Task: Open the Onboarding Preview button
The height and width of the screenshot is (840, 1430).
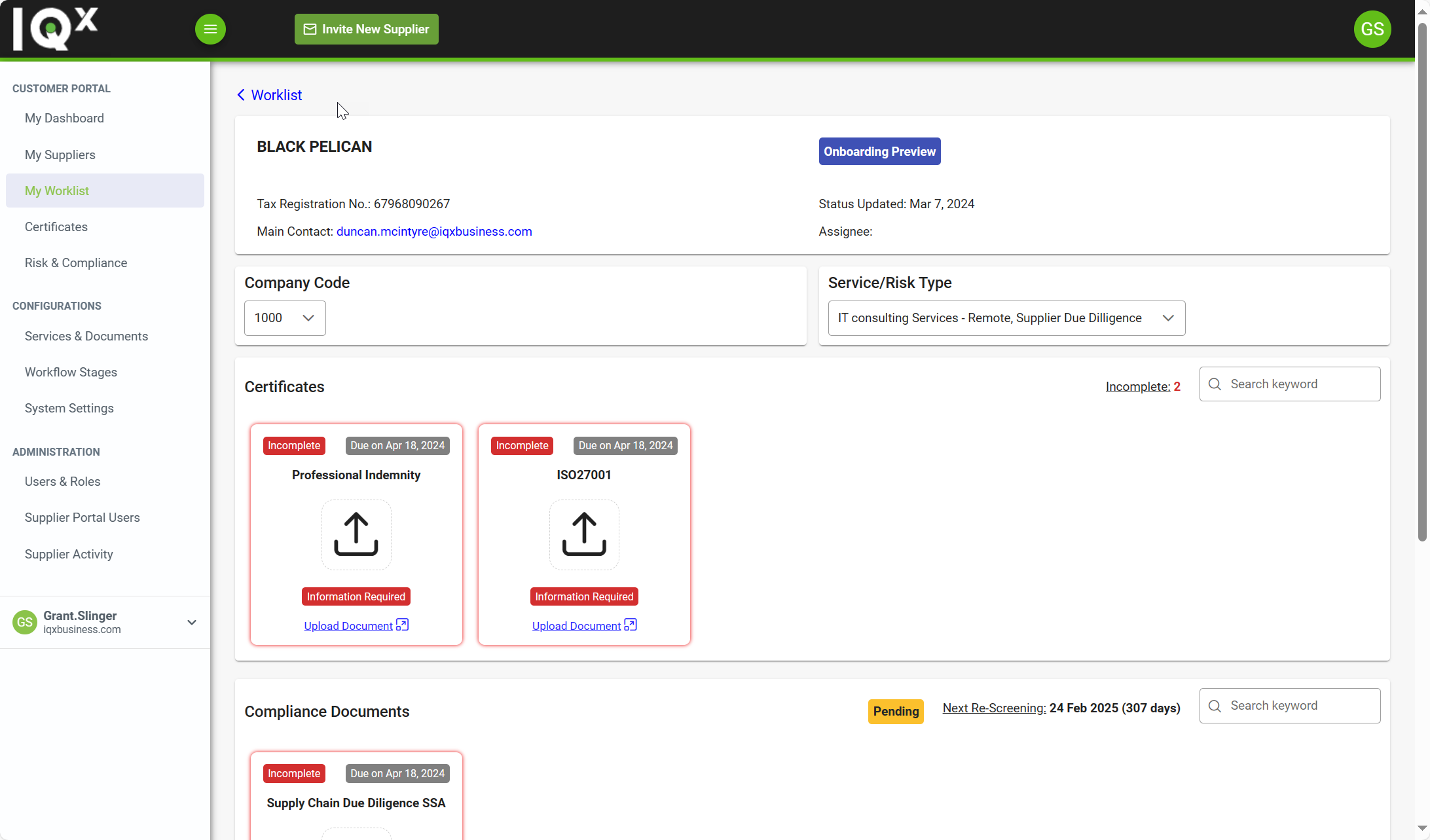Action: [x=879, y=151]
